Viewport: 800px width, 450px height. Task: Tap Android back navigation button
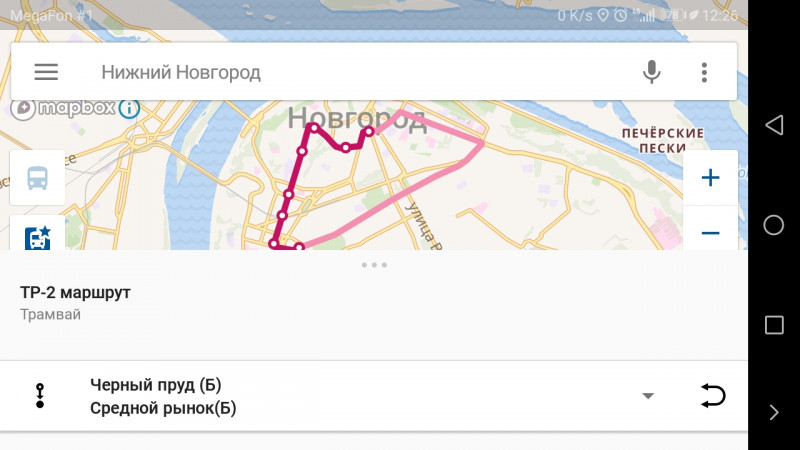(774, 125)
